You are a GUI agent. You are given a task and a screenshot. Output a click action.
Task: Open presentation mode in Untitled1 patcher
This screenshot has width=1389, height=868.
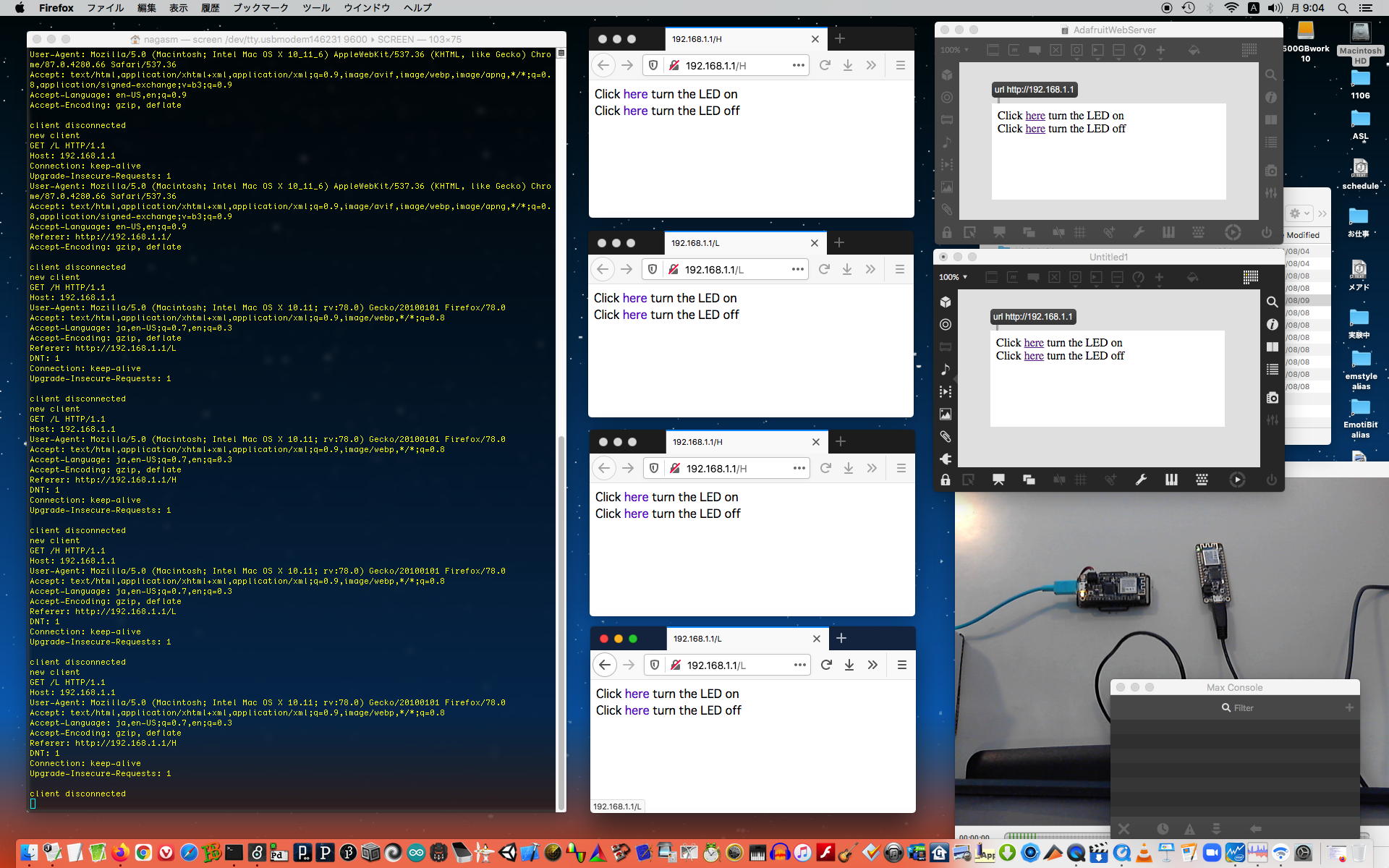point(998,480)
